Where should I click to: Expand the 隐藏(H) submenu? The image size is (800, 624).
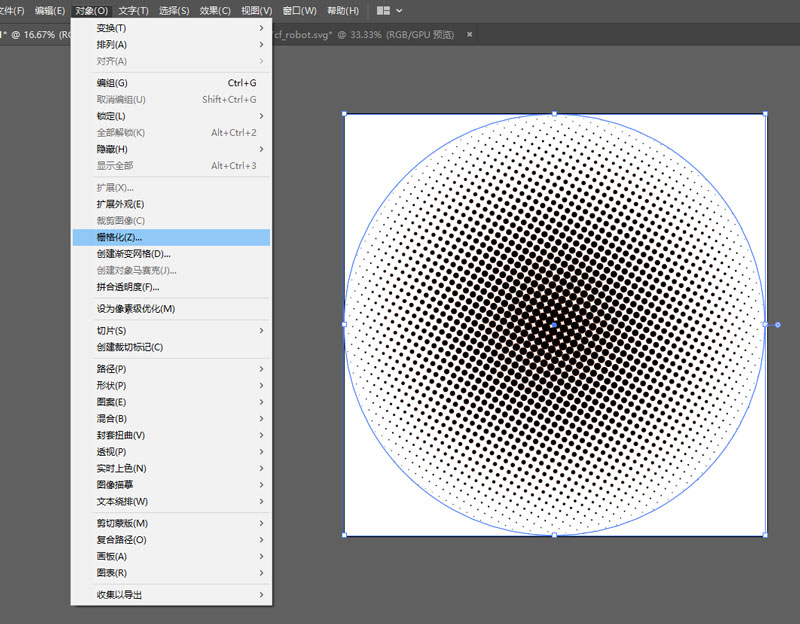pos(171,149)
